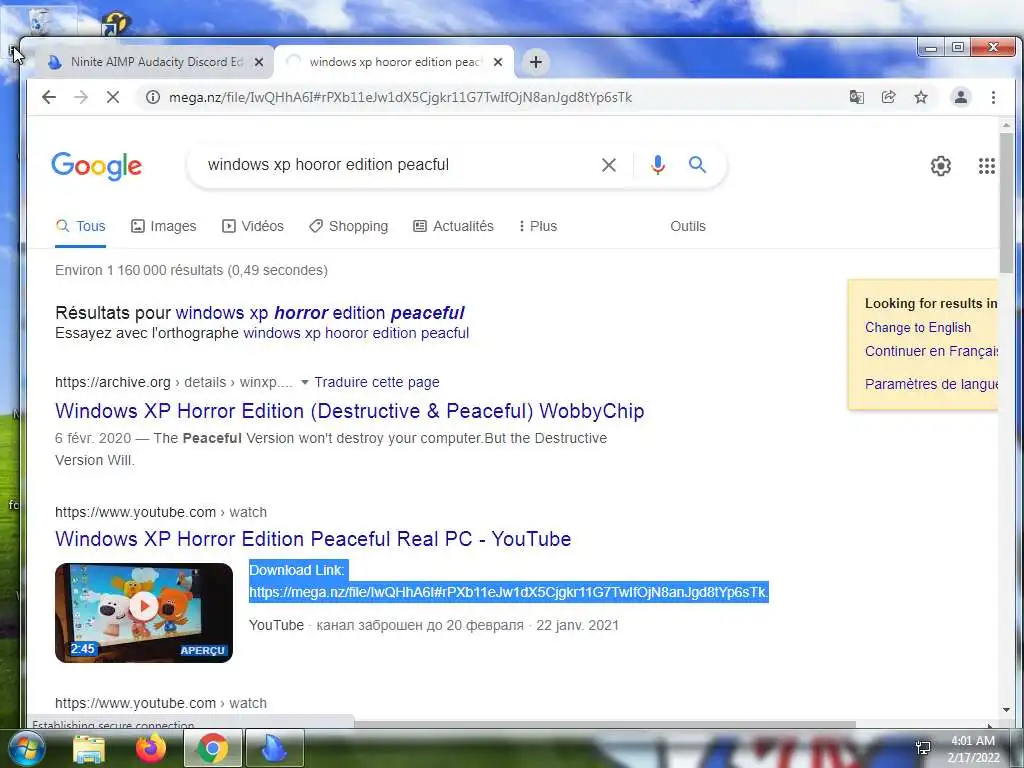Screen dimensions: 1024x768
Task: Share this page via the share icon
Action: click(x=888, y=97)
